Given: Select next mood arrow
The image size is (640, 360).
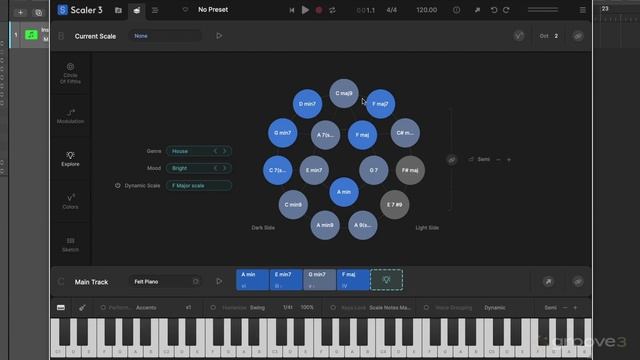Looking at the screenshot, I should pyautogui.click(x=224, y=168).
